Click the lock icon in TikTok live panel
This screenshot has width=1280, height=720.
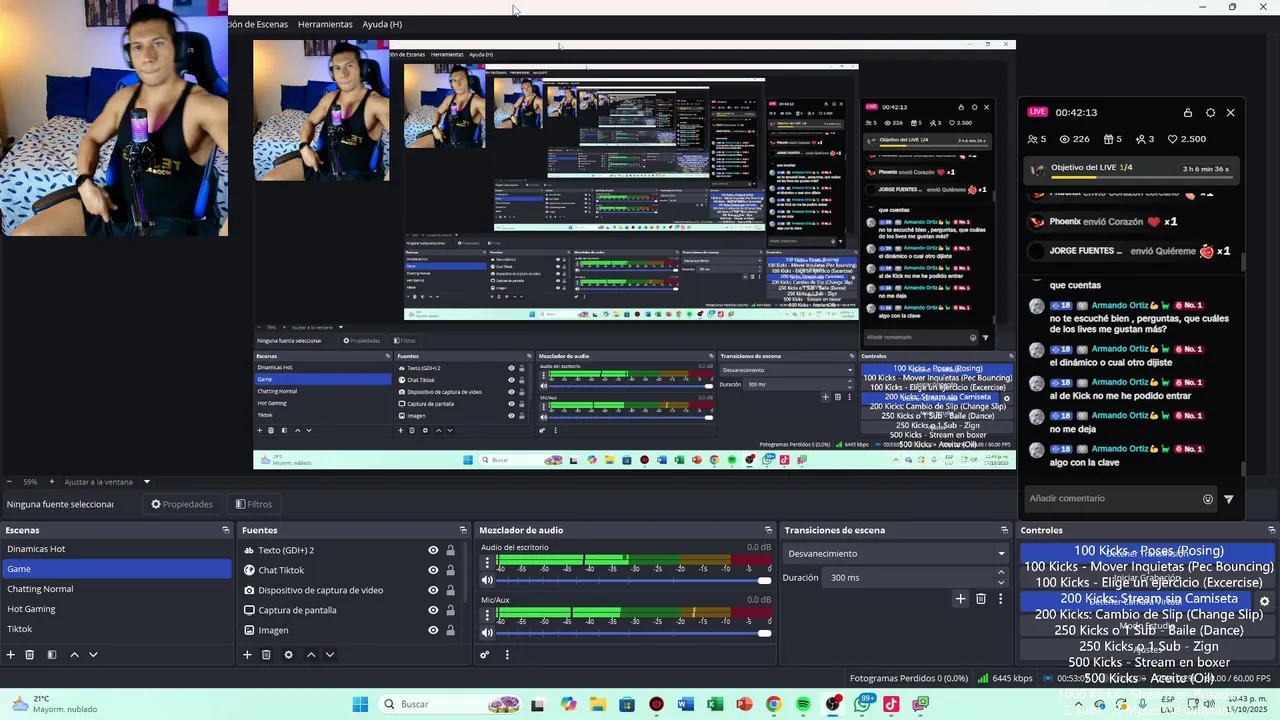1187,113
